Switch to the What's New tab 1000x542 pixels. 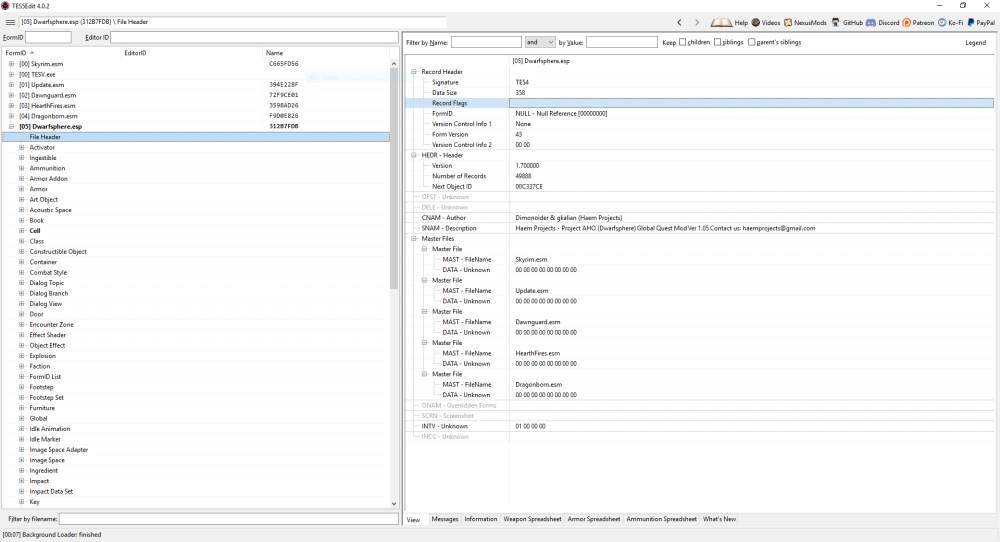(x=719, y=519)
